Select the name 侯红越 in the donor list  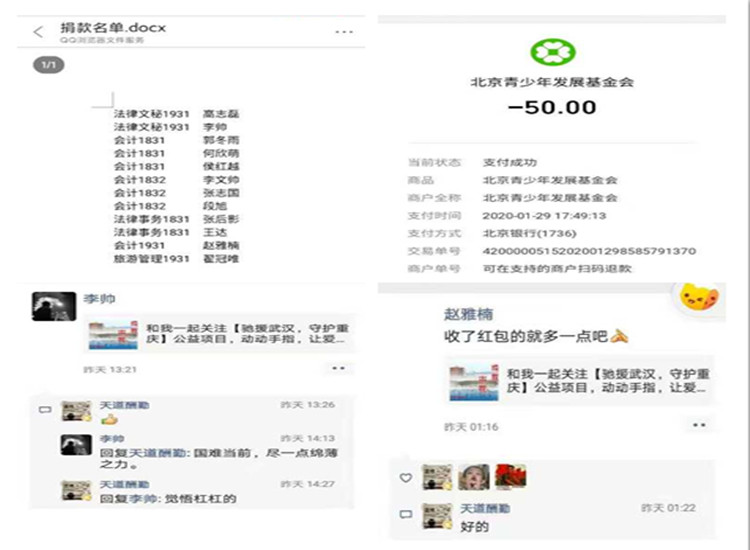coord(221,166)
